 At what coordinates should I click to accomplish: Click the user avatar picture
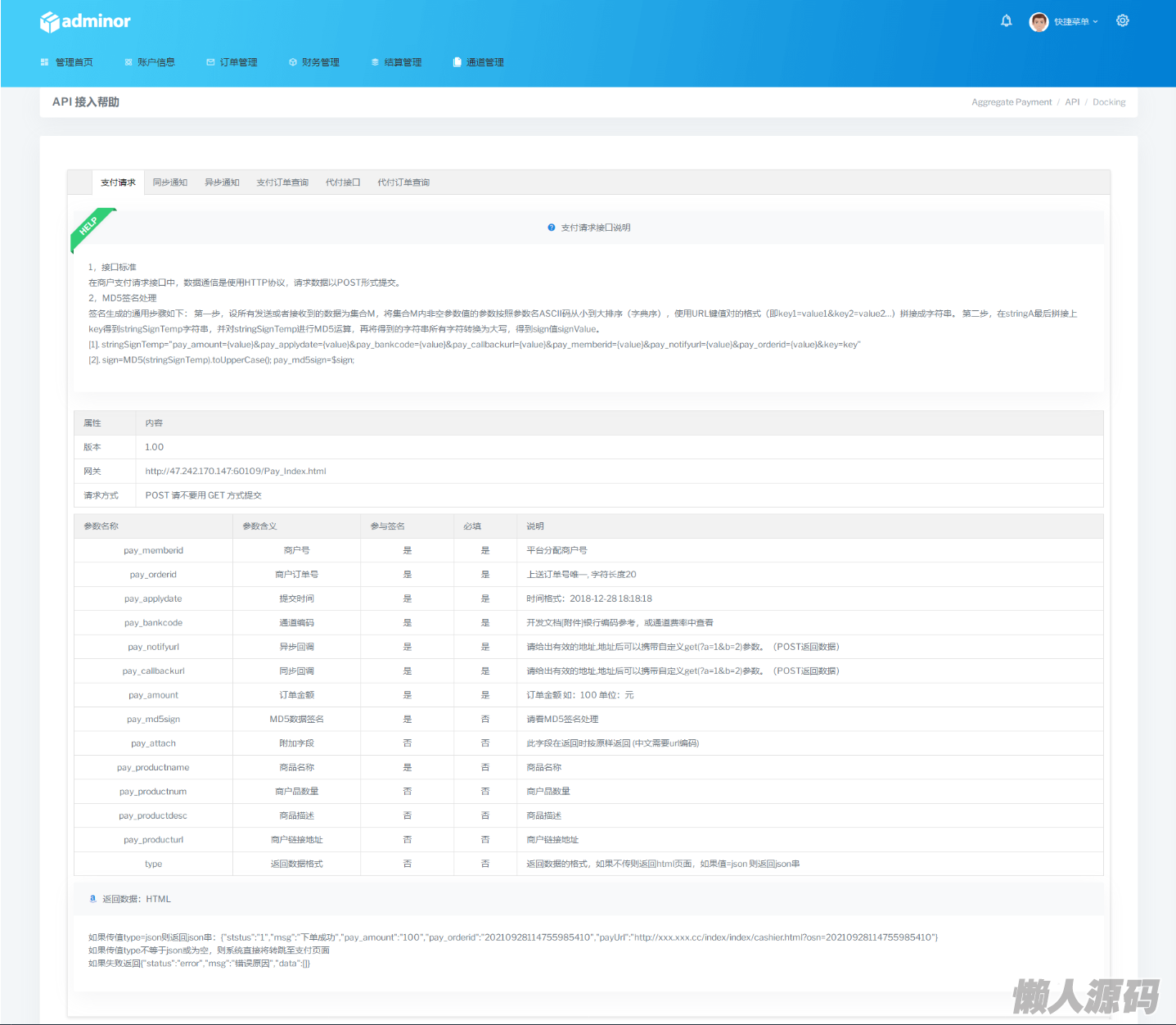click(1039, 22)
